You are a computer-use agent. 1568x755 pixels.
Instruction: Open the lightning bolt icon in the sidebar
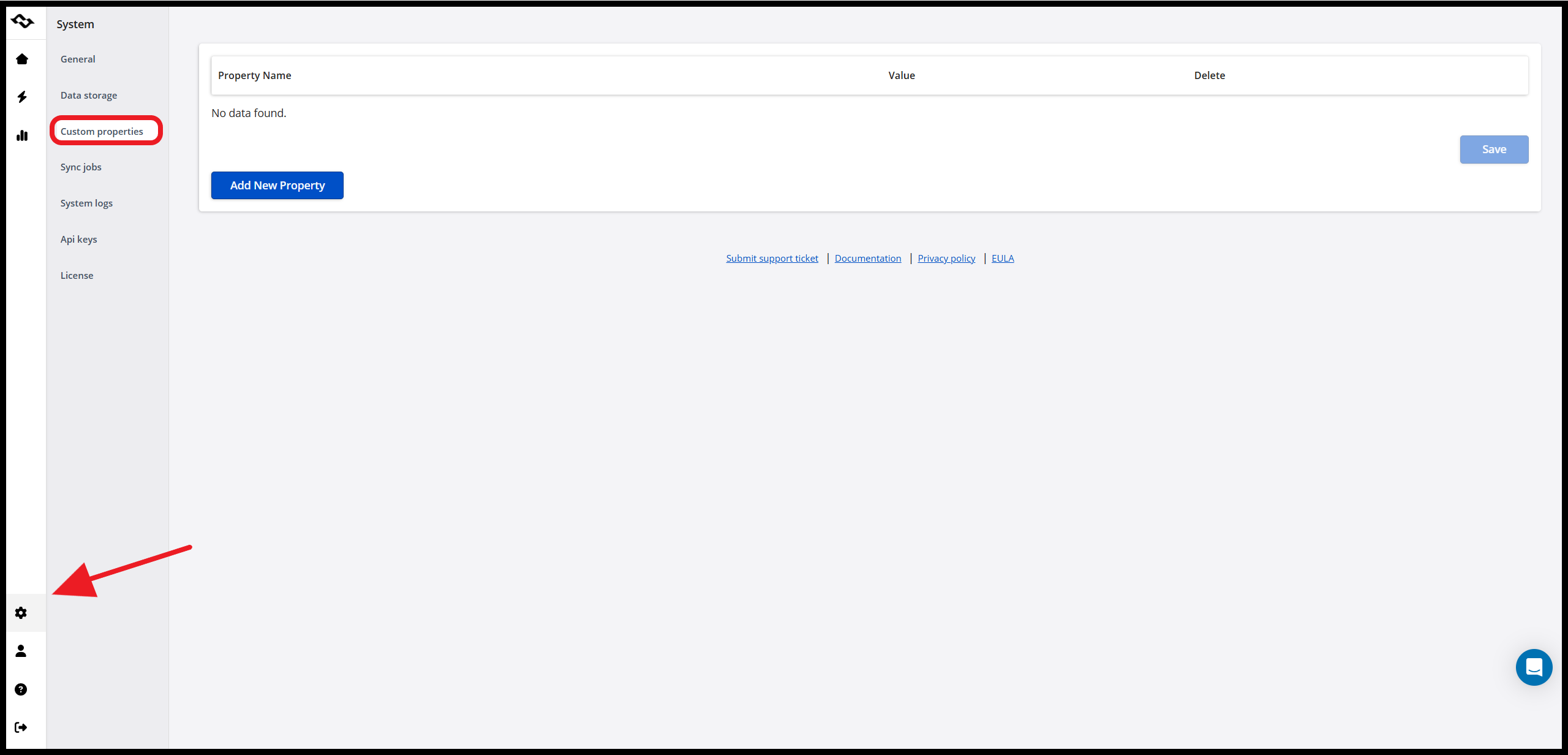[22, 97]
